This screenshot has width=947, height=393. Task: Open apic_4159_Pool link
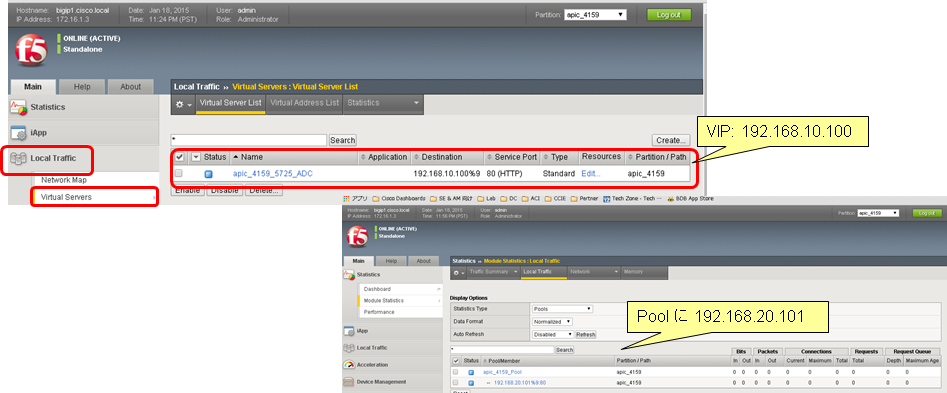pos(502,372)
